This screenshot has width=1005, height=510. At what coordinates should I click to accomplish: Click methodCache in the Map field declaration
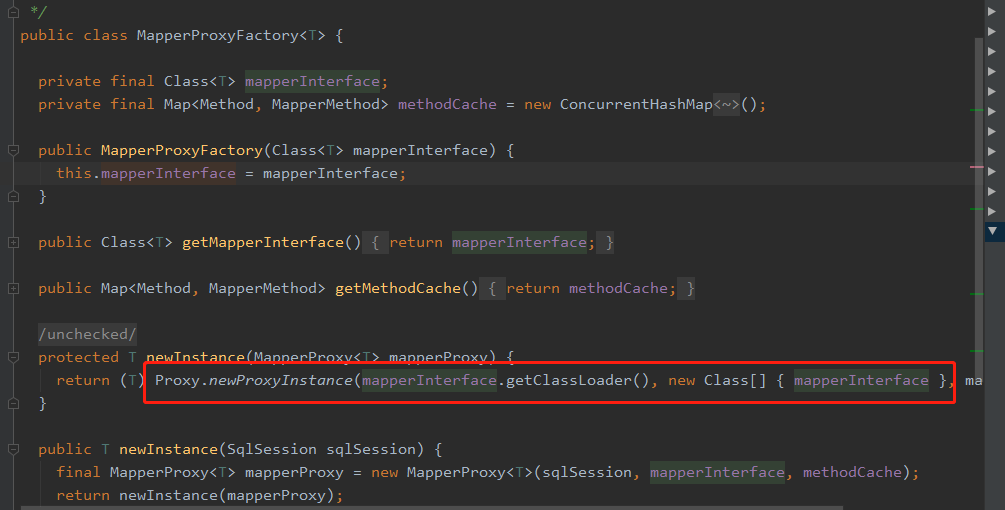447,104
